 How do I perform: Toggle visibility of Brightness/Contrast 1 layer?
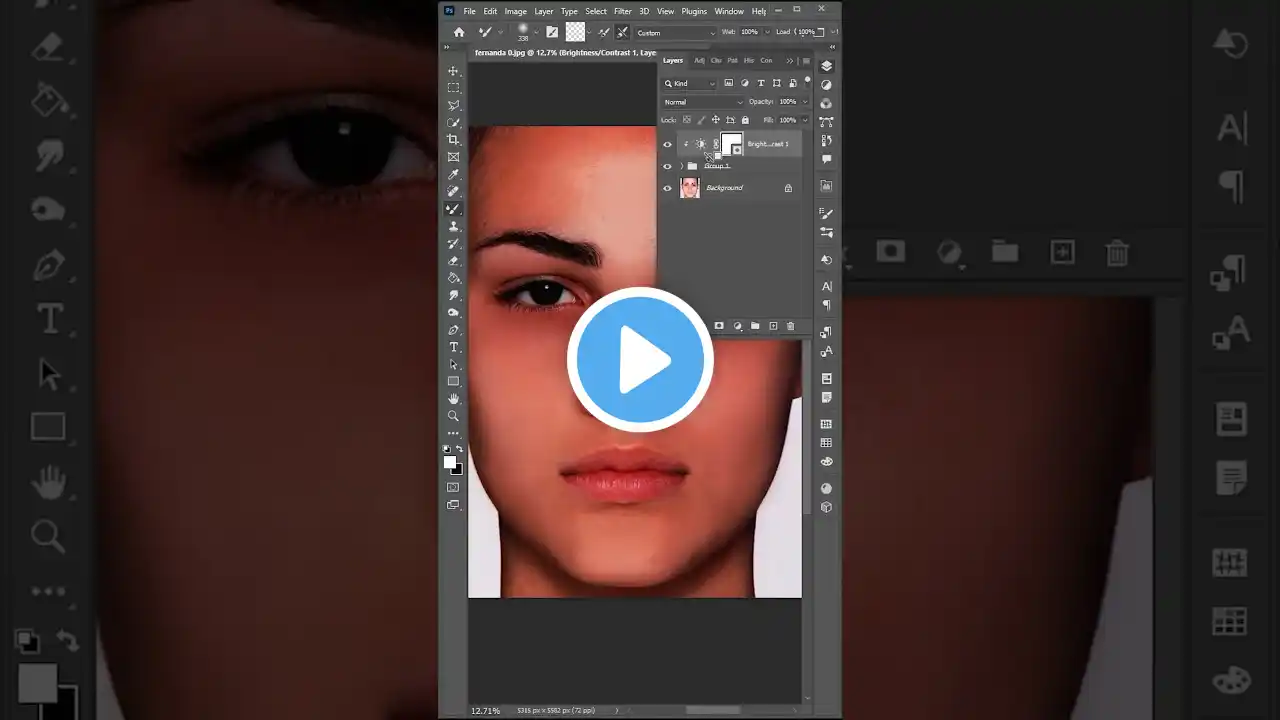coord(667,143)
